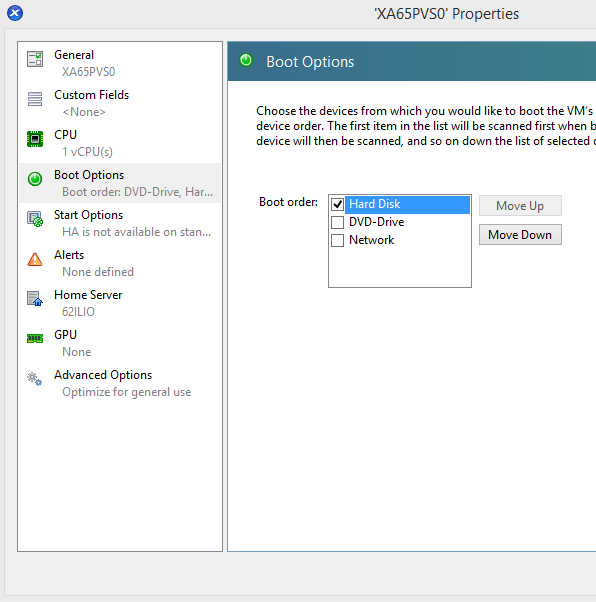This screenshot has height=602, width=596.
Task: Click the power icon in Boot Options header
Action: [x=246, y=60]
